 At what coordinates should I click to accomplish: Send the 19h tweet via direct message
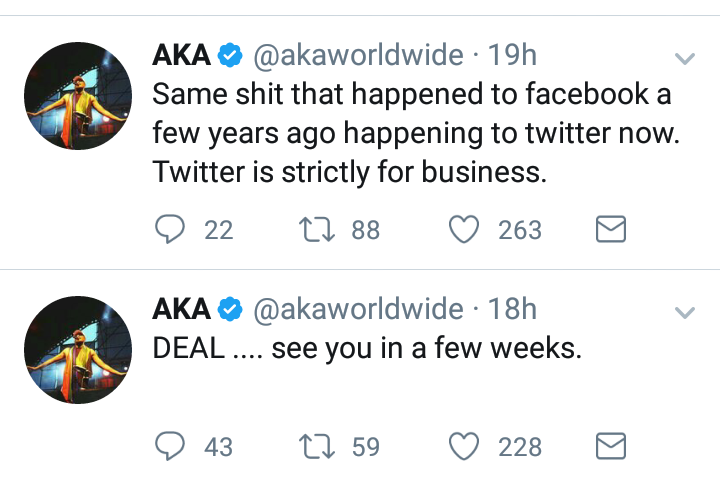[610, 230]
